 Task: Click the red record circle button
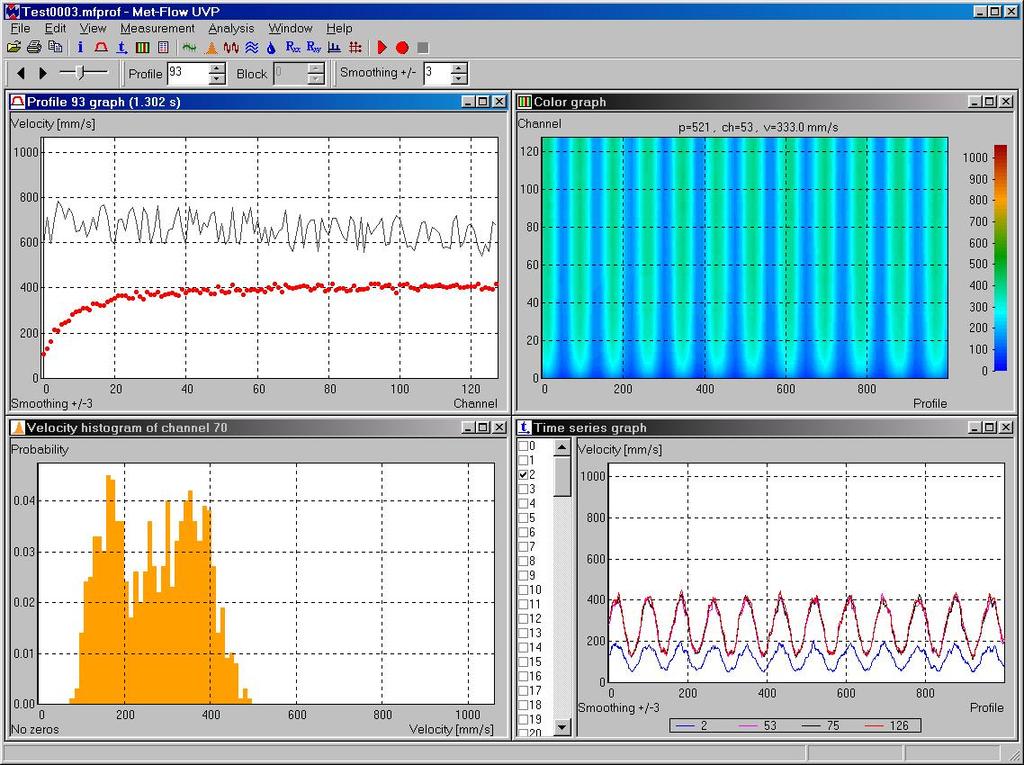(402, 48)
